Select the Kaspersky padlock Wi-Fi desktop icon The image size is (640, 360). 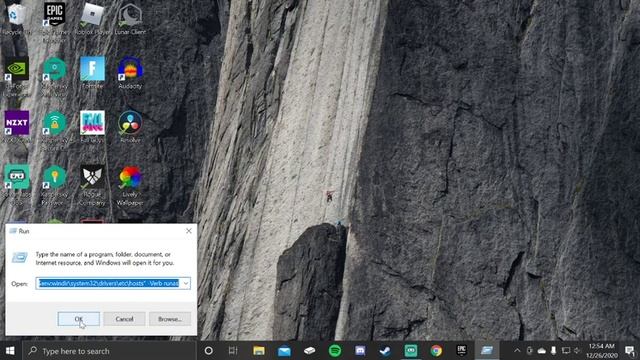54,130
